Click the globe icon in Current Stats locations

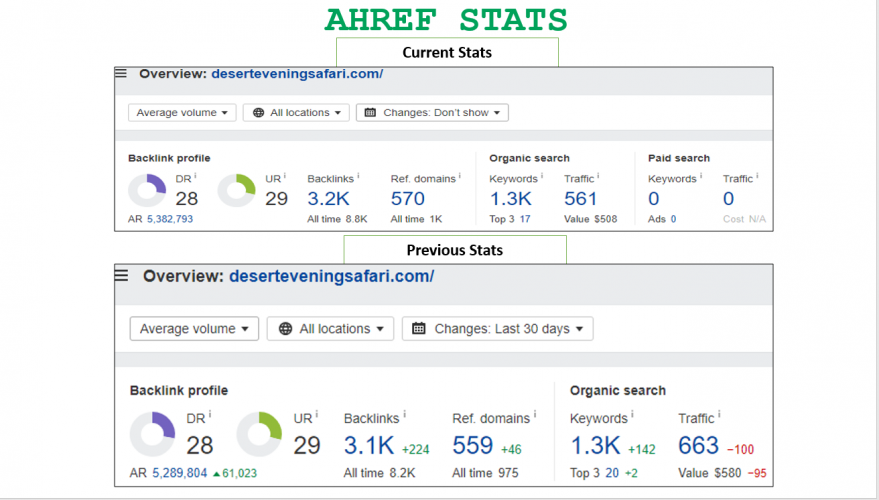pyautogui.click(x=258, y=113)
